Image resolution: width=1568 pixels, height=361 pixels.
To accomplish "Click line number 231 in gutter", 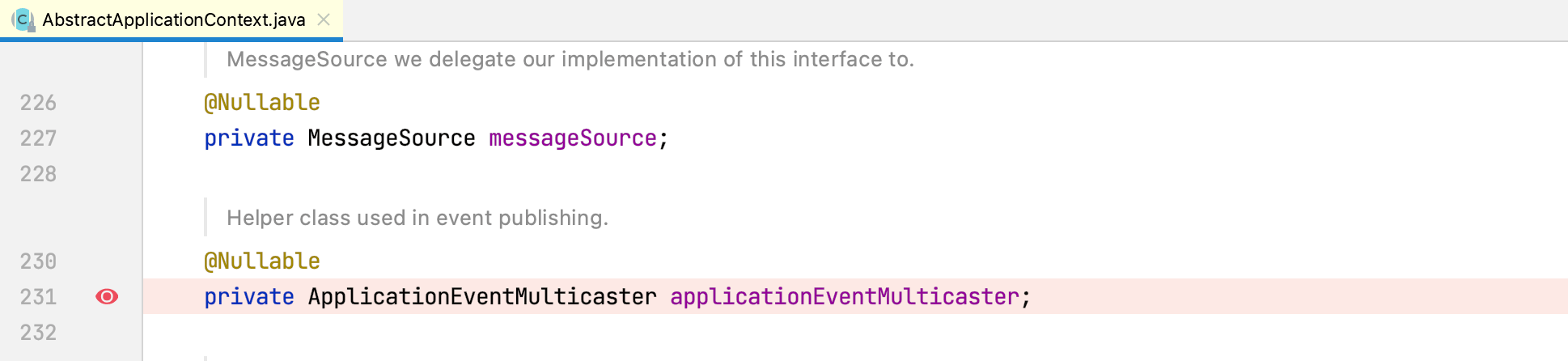I will pyautogui.click(x=38, y=297).
